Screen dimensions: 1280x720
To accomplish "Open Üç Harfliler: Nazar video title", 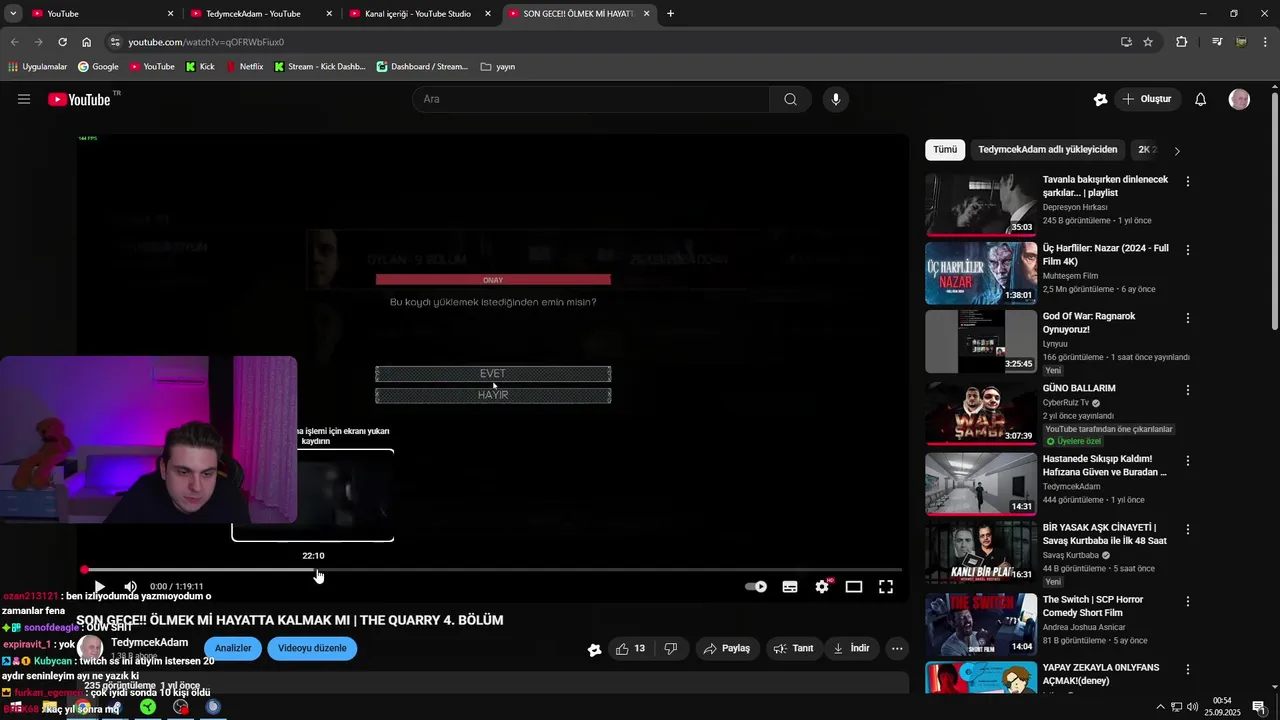I will (x=1105, y=254).
